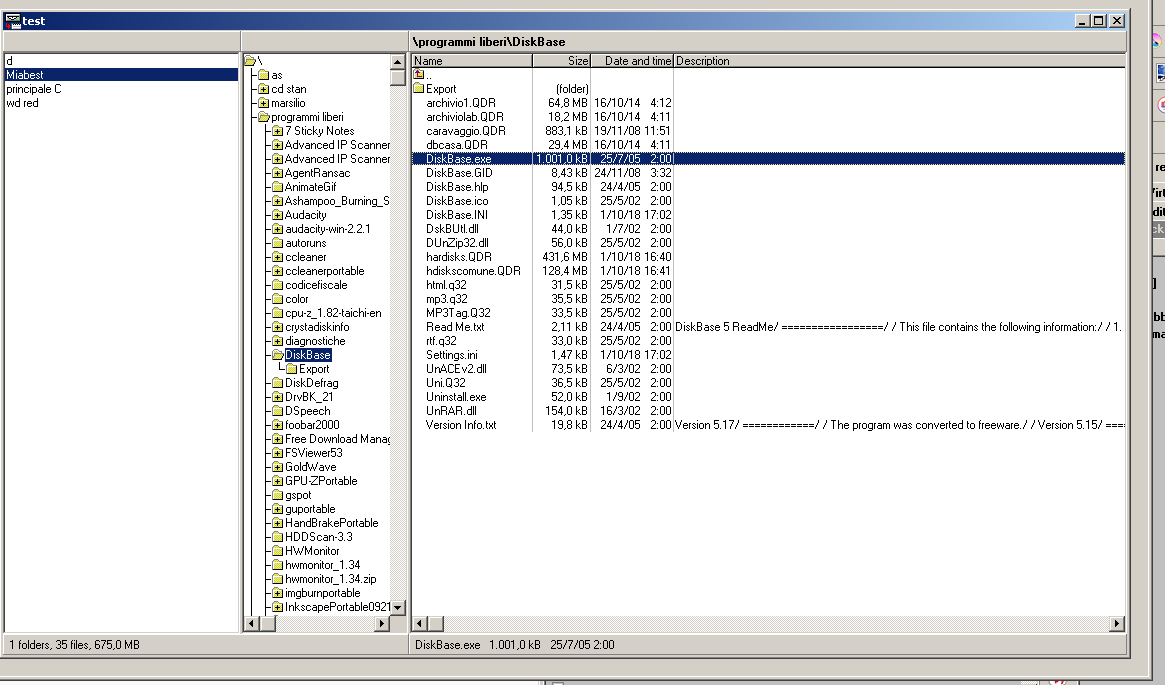
Task: Expand the ccleanerportable folder
Action: click(278, 271)
